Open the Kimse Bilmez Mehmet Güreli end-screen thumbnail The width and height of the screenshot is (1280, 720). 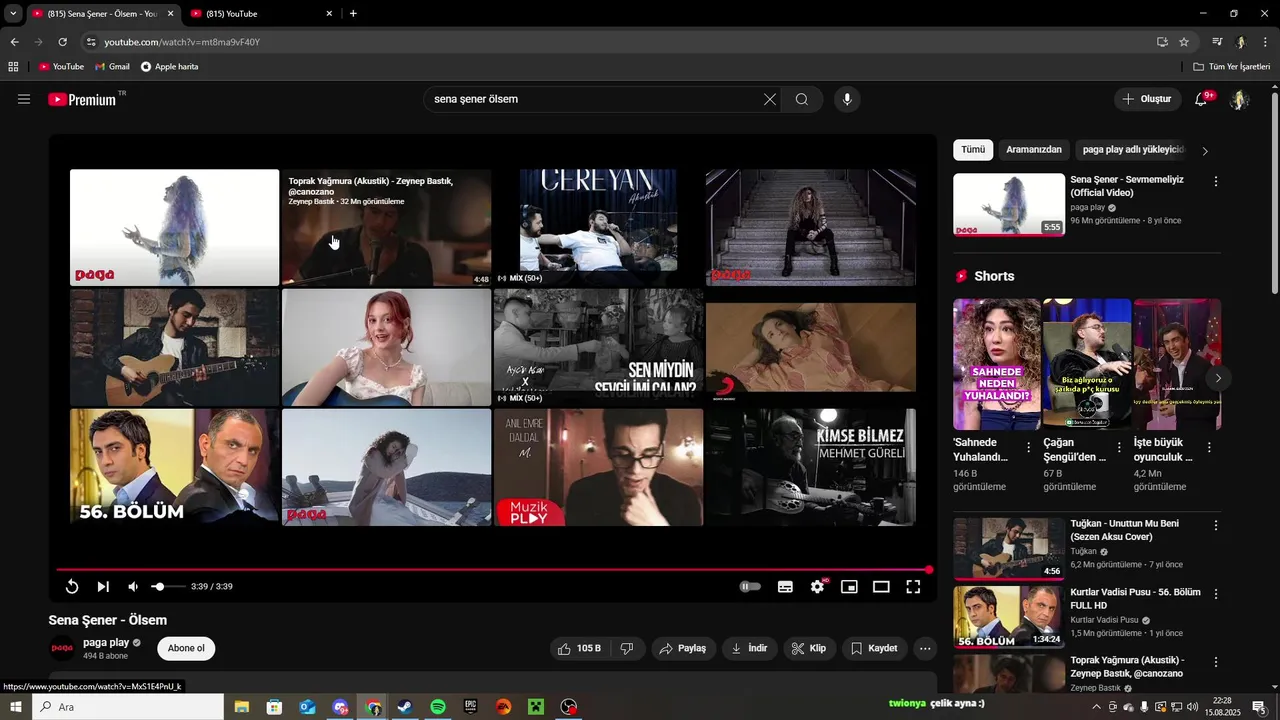click(x=811, y=467)
